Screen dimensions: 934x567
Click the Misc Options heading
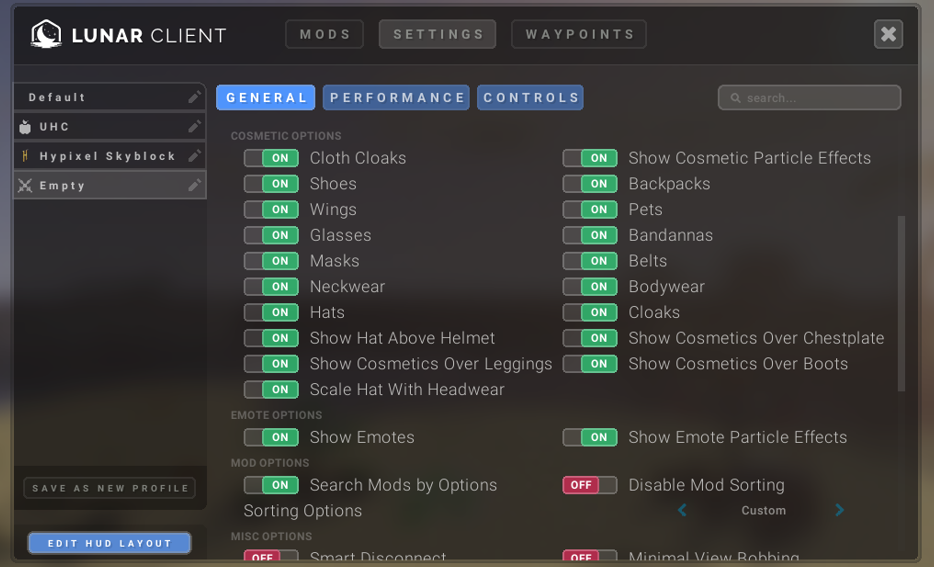pos(271,536)
